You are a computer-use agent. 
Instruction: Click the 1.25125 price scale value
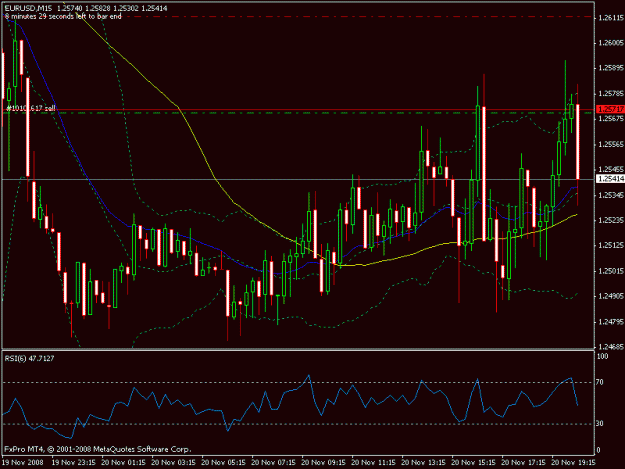click(x=611, y=245)
